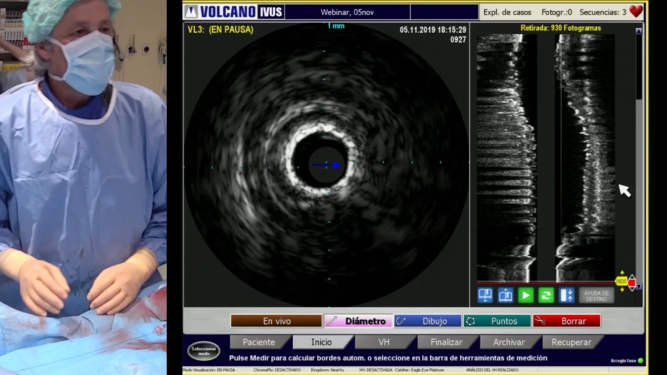Viewport: 667px width, 375px height.
Task: Select the Puntos measurement tool
Action: click(497, 321)
